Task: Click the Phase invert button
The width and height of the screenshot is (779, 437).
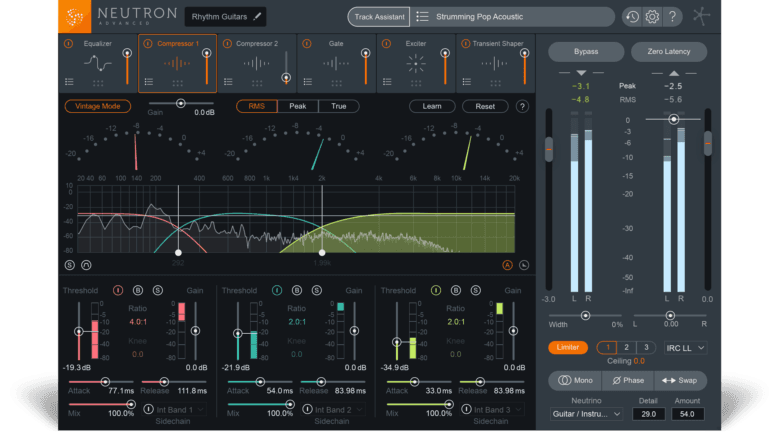Action: pyautogui.click(x=628, y=380)
